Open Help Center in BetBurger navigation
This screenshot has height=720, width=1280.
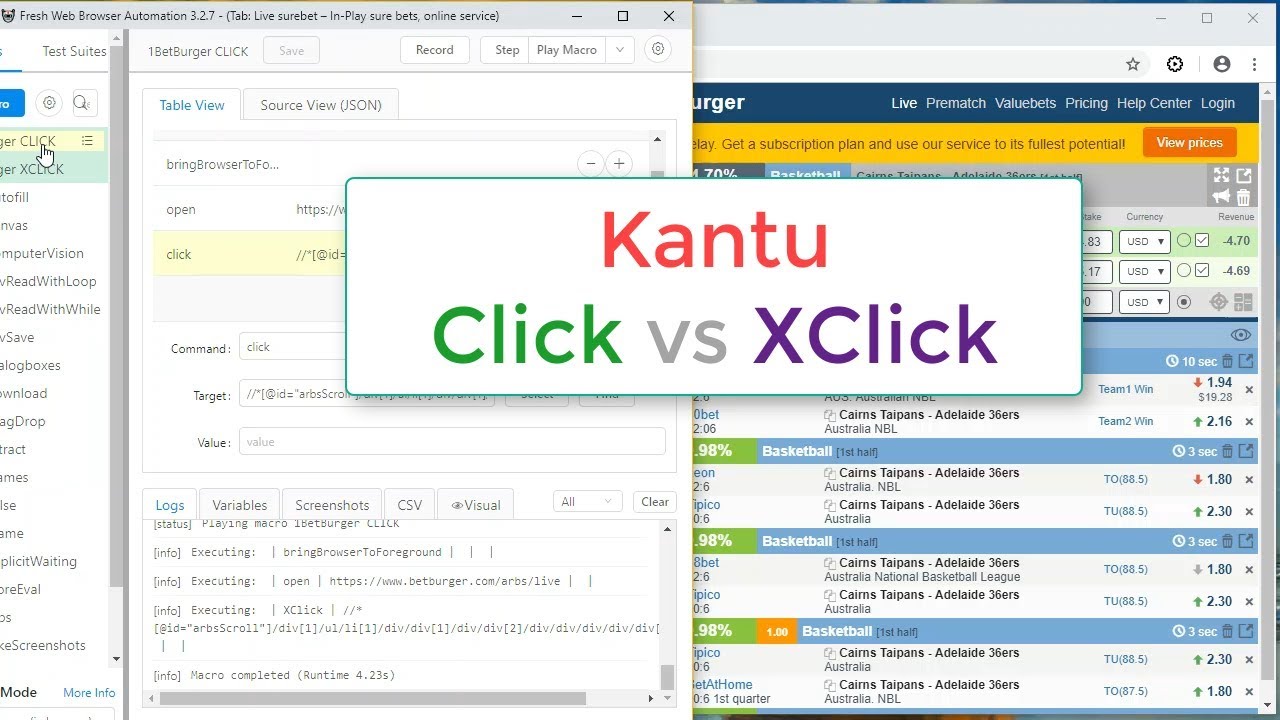coord(1154,103)
